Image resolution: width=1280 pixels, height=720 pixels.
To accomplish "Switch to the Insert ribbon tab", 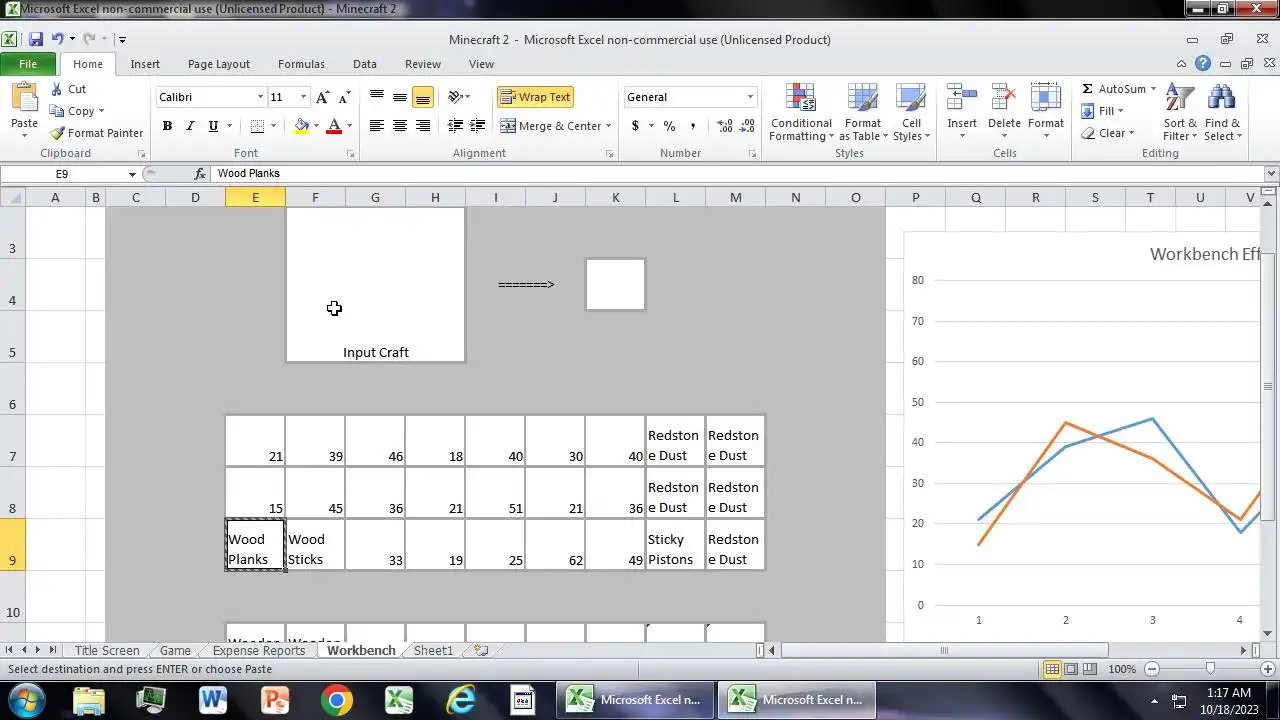I will click(145, 64).
